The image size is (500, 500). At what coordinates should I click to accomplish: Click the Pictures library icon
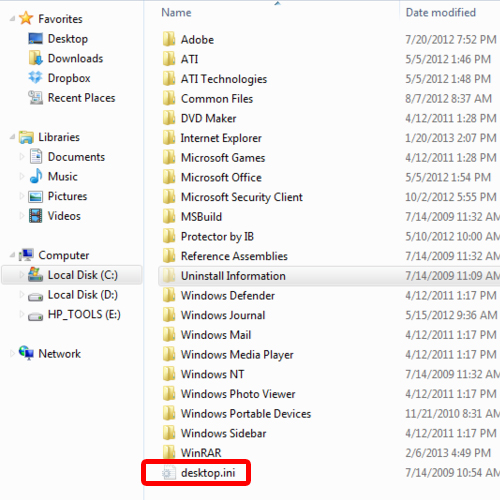35,196
